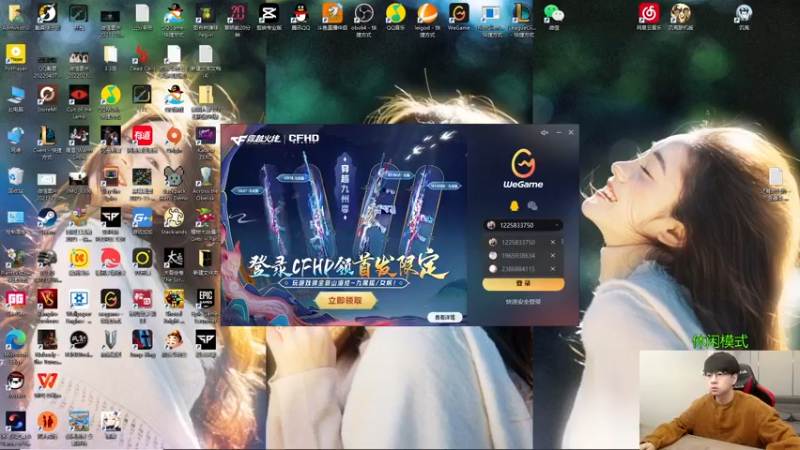
Task: Click the 立即领取 claim button on banner
Action: pos(345,301)
